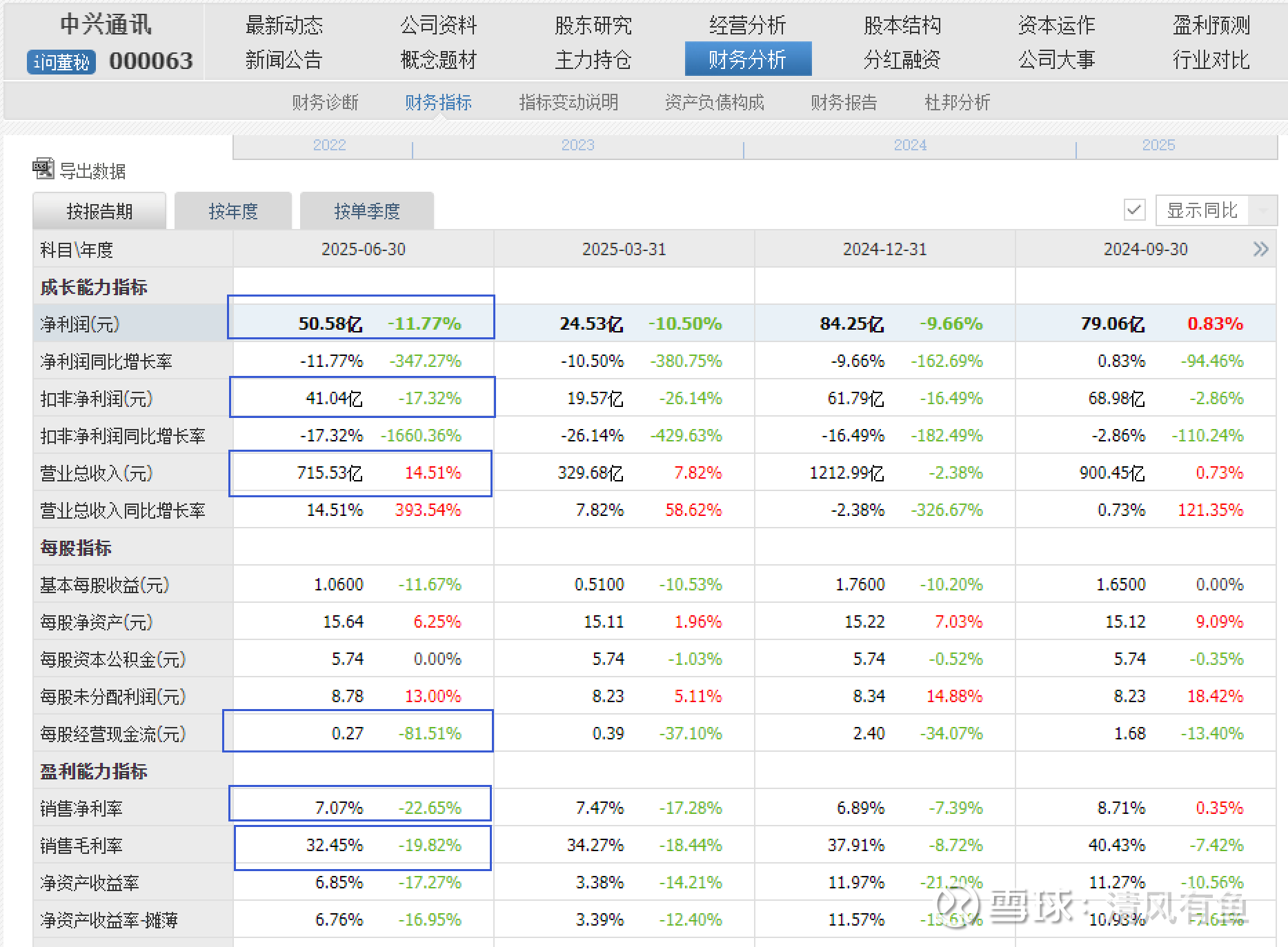Viewport: 1288px width, 947px height.
Task: Click the 成长能力指标 section heading
Action: click(94, 287)
